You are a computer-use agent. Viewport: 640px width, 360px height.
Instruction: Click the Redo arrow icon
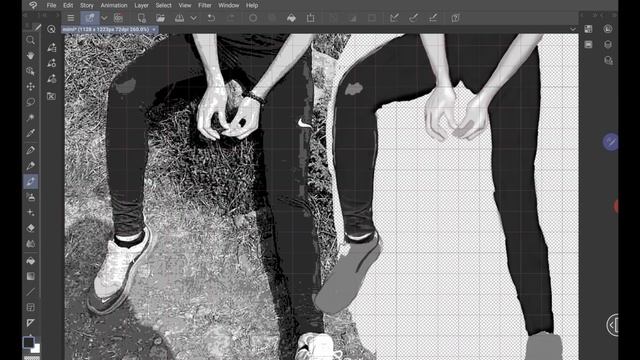[x=231, y=18]
